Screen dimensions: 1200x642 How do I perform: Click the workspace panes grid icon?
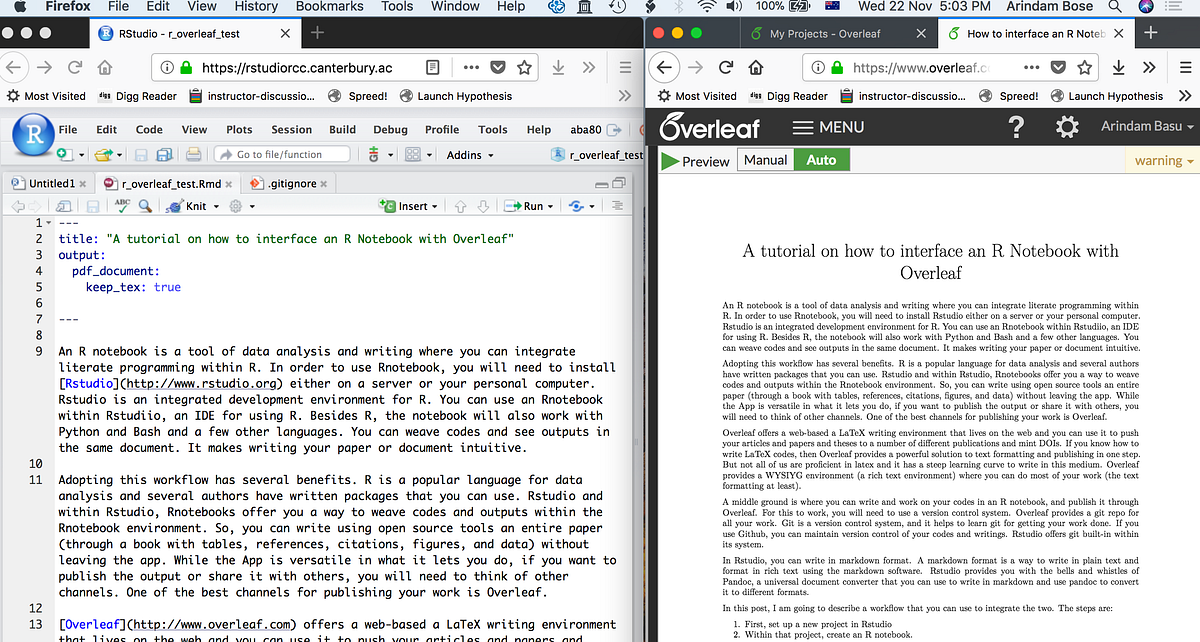tap(413, 155)
